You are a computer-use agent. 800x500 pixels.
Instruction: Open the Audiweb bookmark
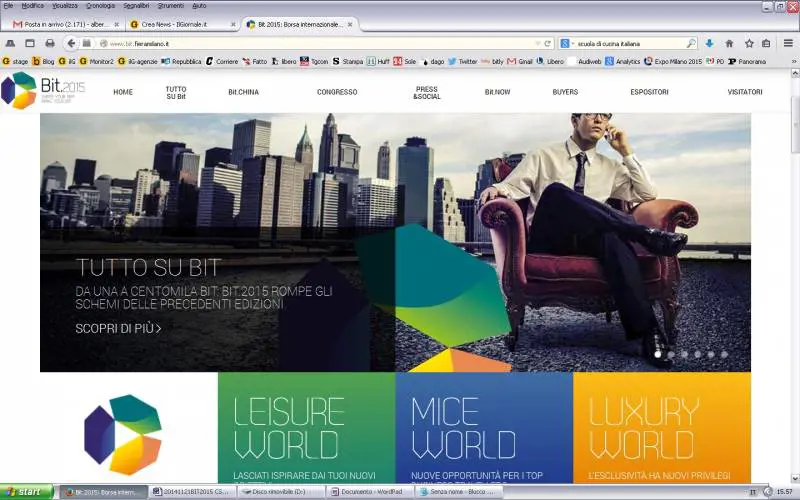click(585, 61)
